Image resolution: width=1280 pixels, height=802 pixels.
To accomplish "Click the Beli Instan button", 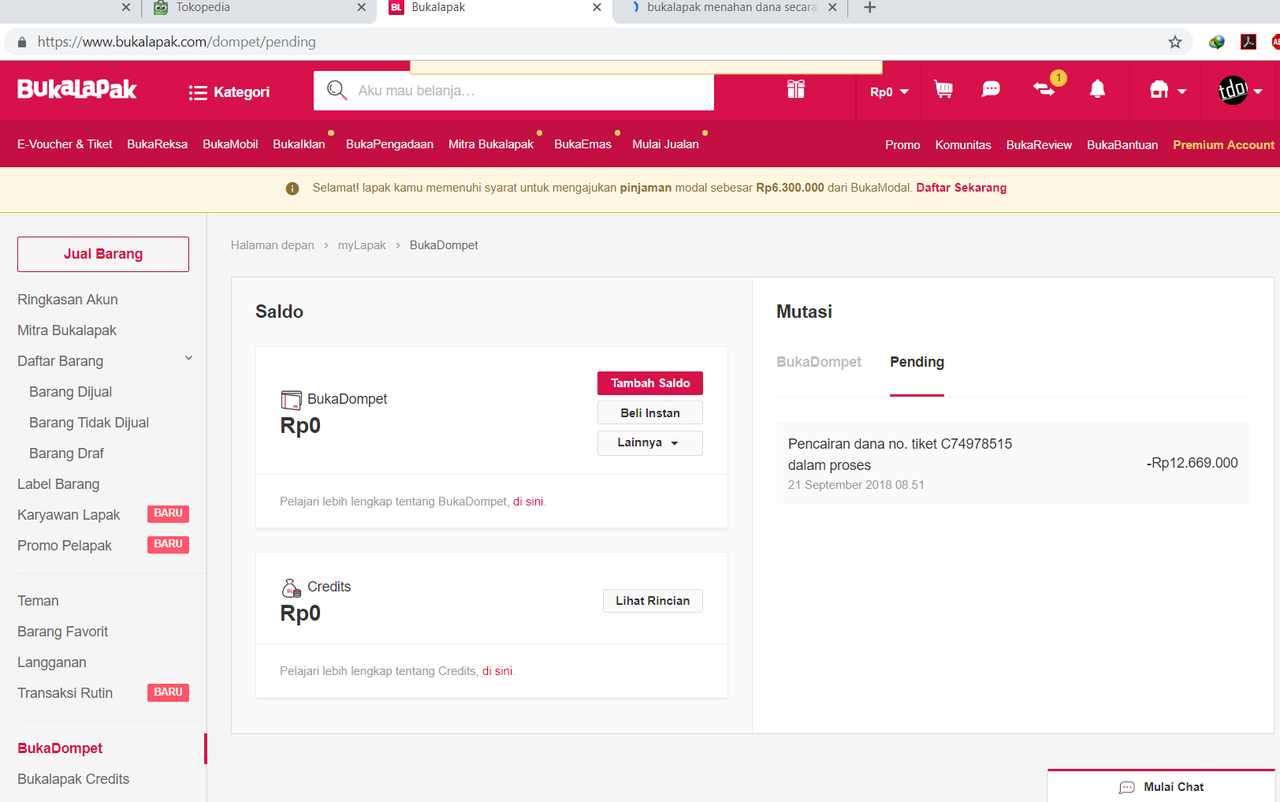I will point(650,413).
